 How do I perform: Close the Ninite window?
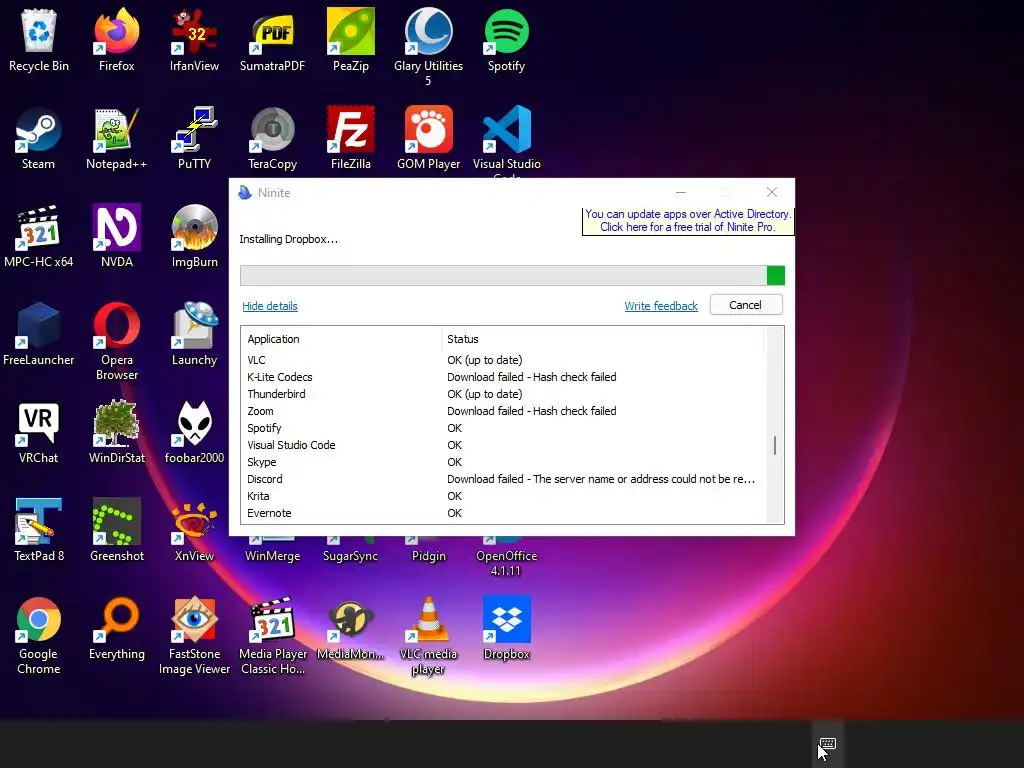tap(772, 192)
